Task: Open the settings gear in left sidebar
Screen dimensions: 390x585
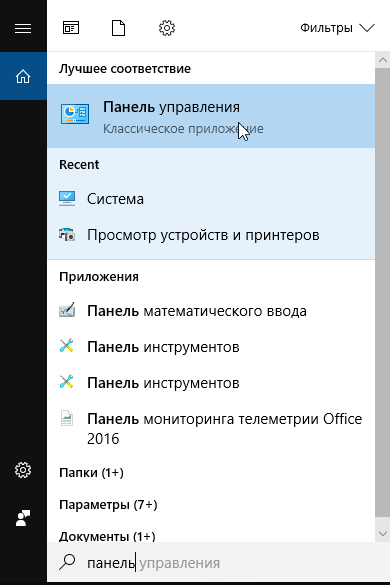Action: point(23,470)
